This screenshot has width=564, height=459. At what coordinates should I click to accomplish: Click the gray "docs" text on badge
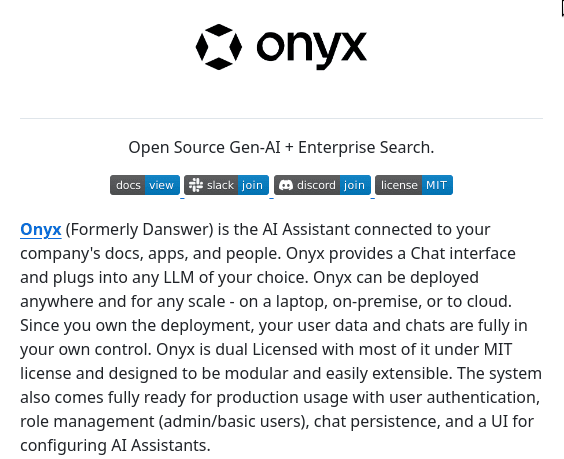128,185
